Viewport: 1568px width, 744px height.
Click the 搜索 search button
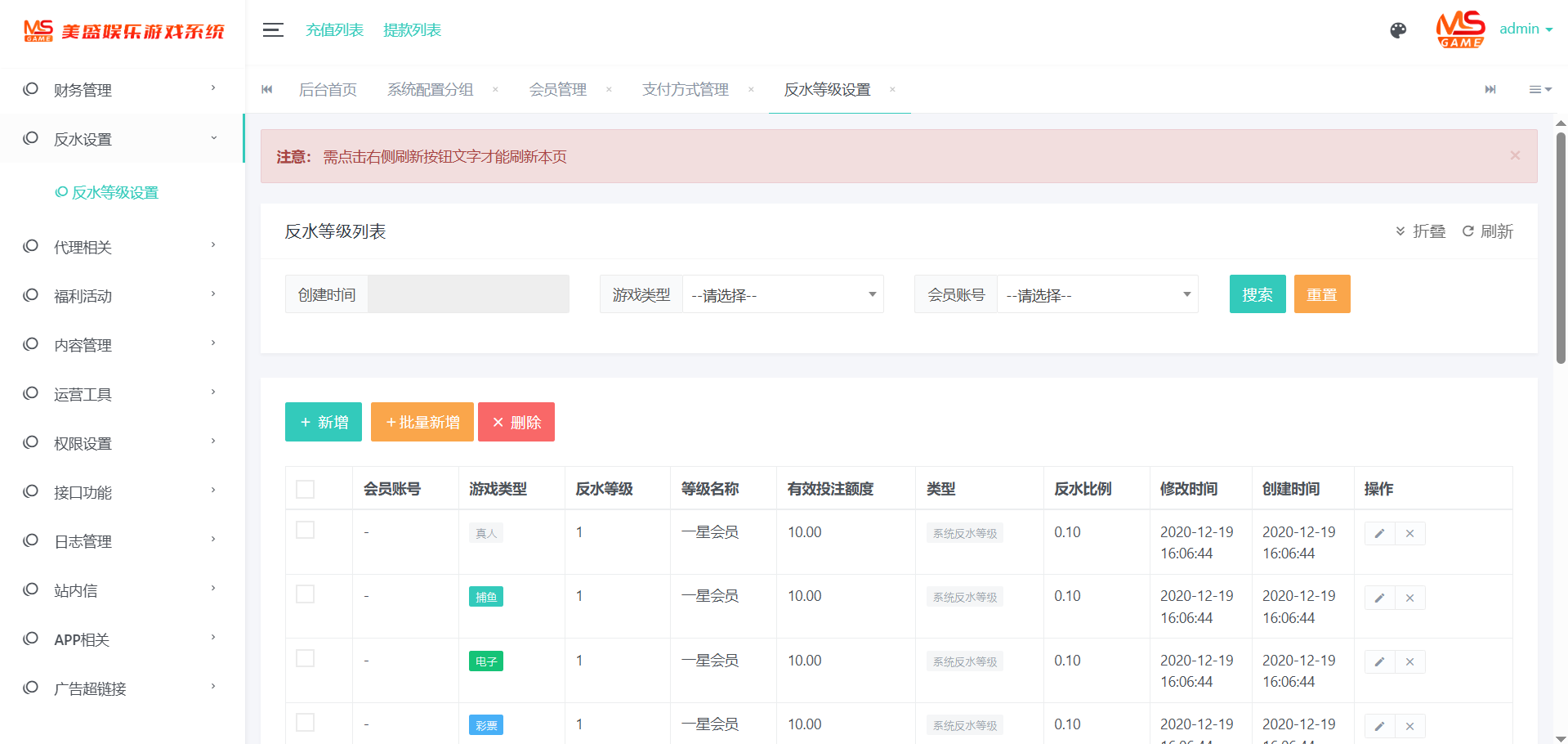click(x=1257, y=294)
